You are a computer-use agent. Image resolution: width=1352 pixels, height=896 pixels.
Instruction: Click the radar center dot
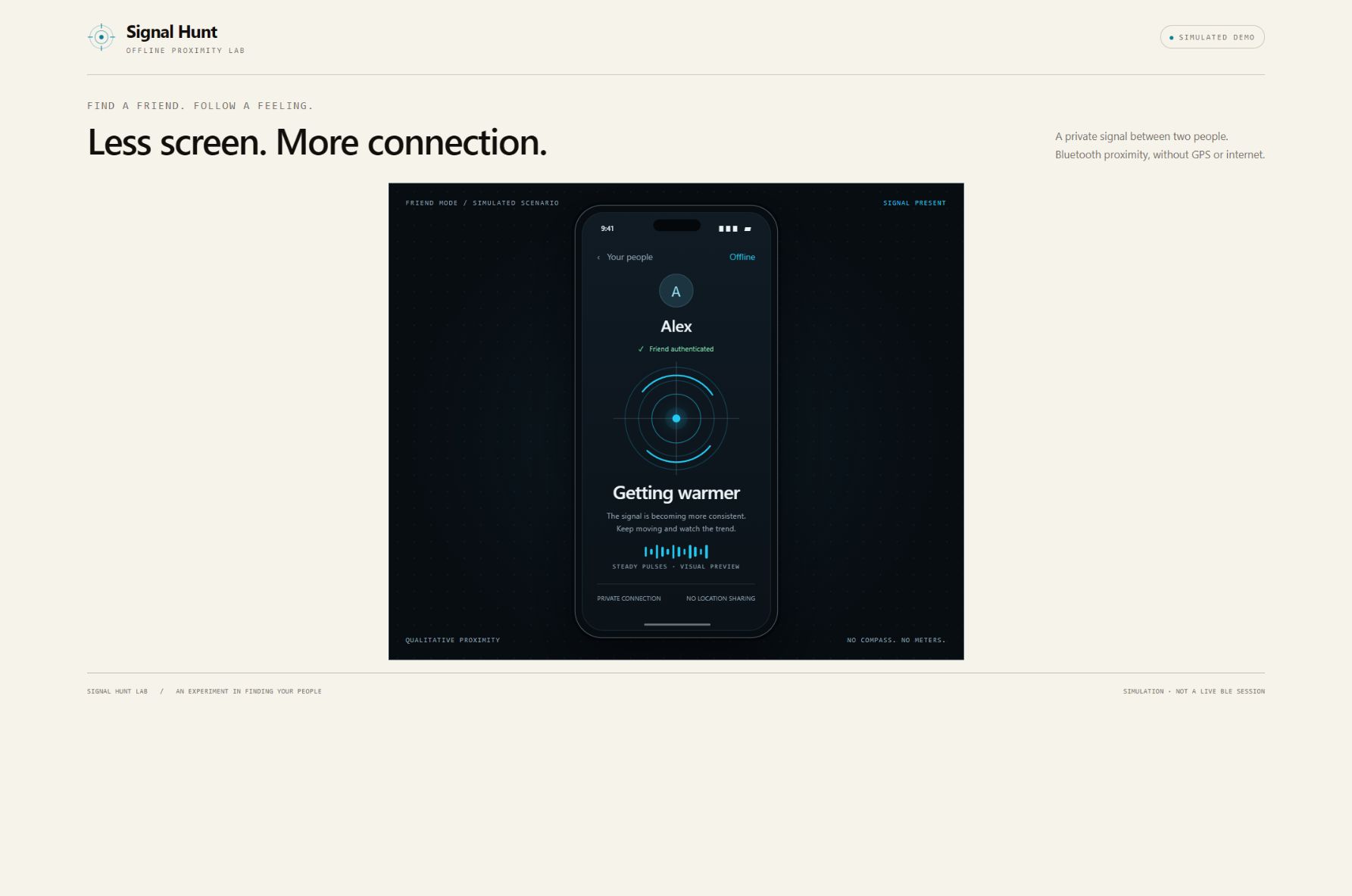[x=676, y=418]
